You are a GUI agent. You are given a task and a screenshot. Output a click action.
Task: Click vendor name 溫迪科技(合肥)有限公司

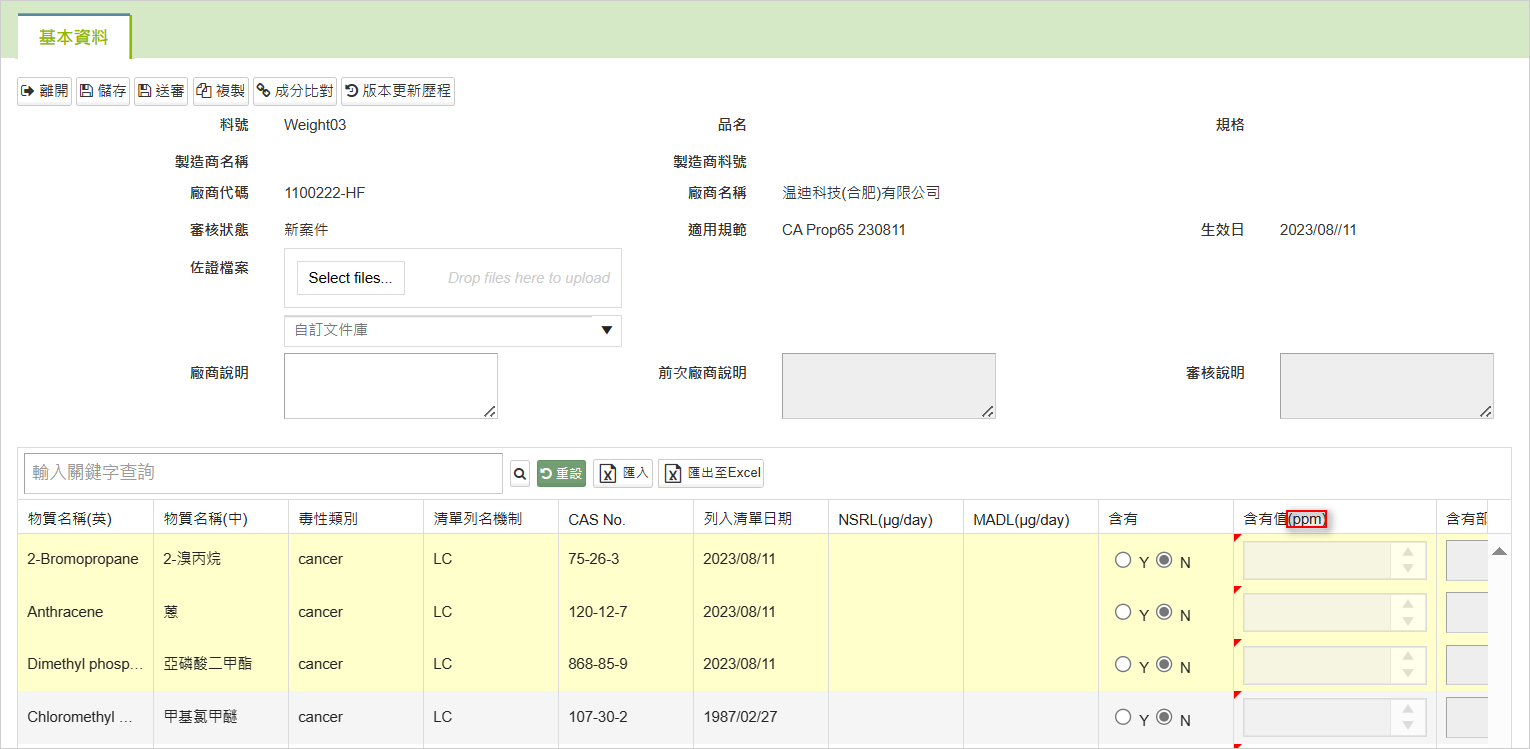click(861, 193)
